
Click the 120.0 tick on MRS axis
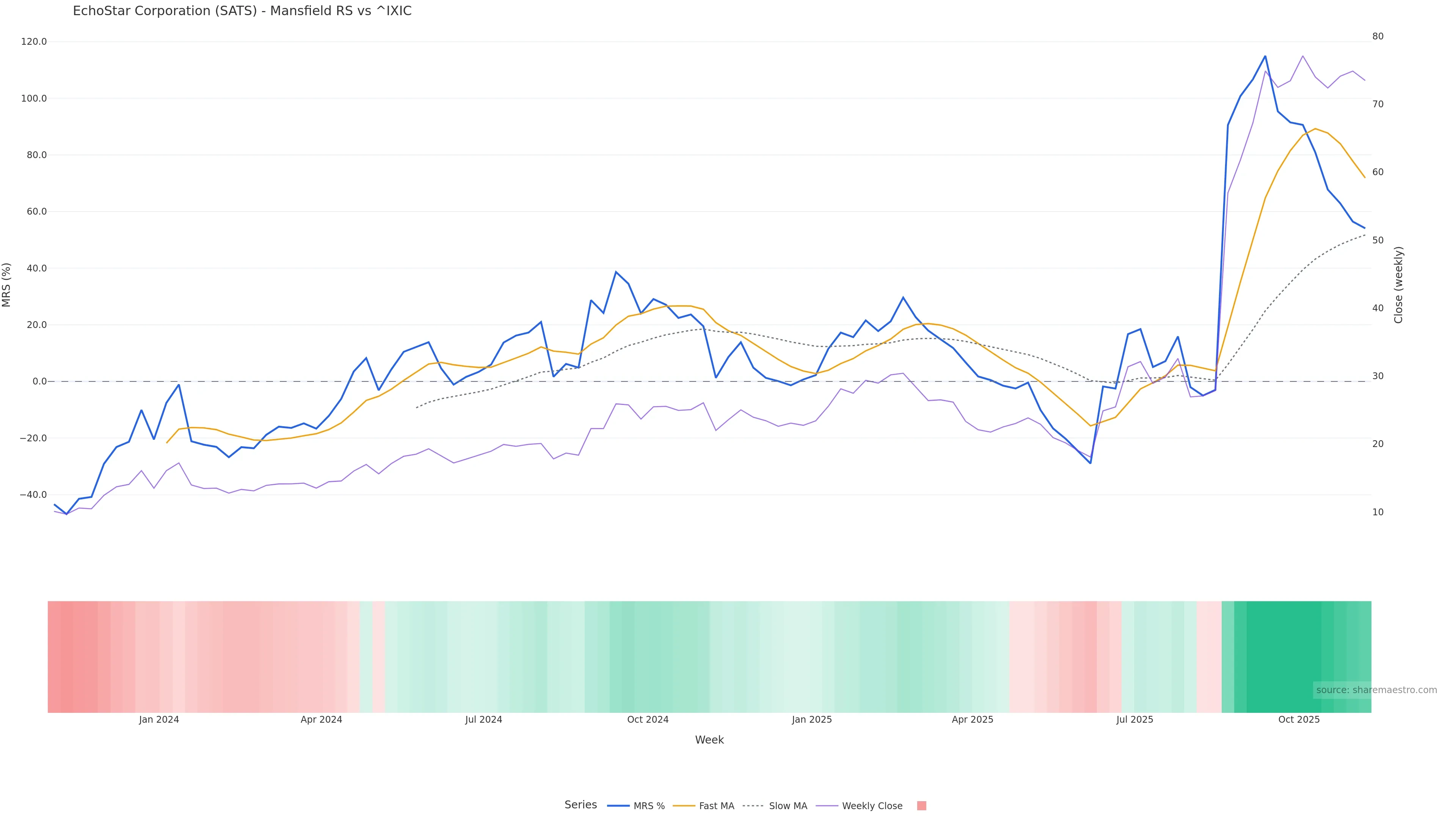(x=34, y=42)
